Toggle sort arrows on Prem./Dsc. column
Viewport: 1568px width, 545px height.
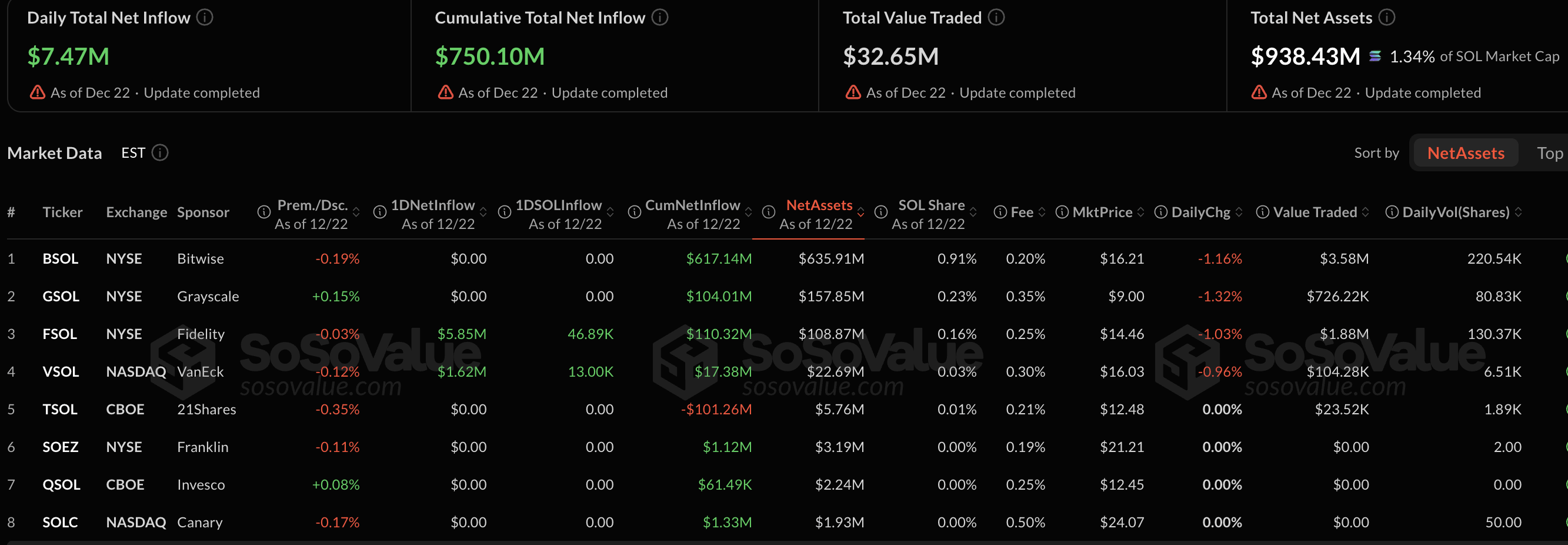[356, 212]
